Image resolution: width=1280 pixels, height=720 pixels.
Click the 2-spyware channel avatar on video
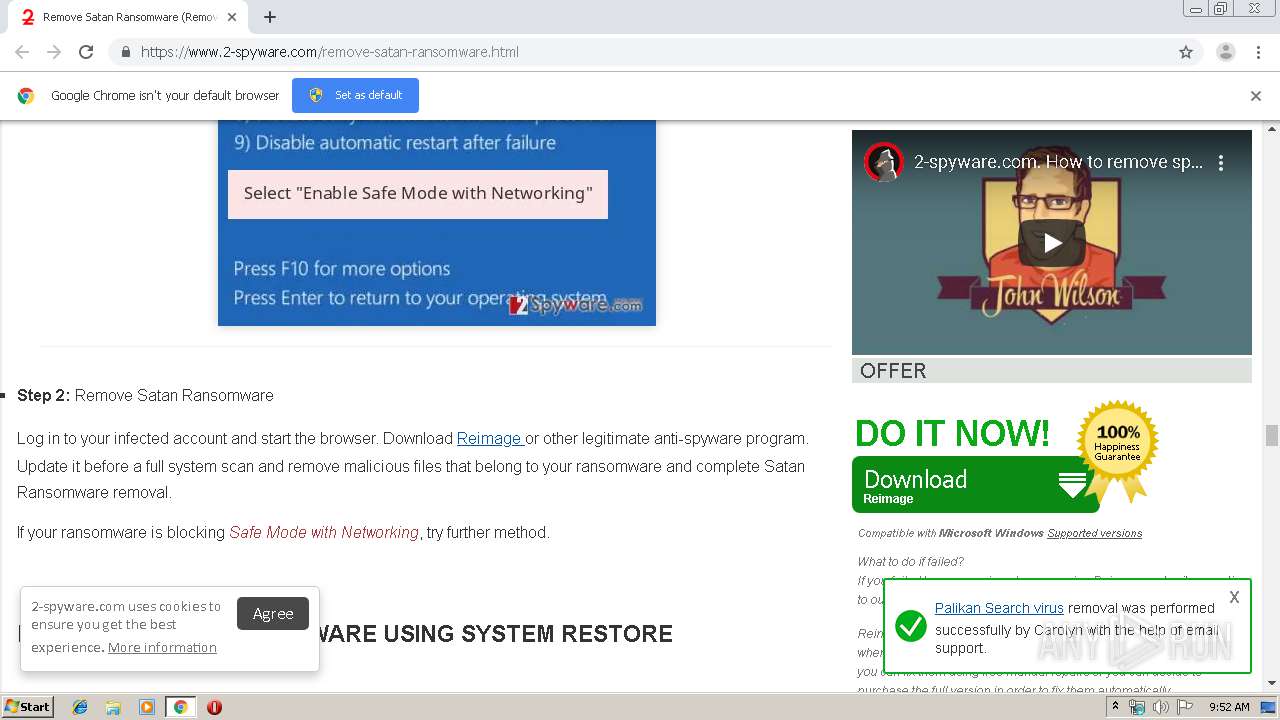[884, 162]
